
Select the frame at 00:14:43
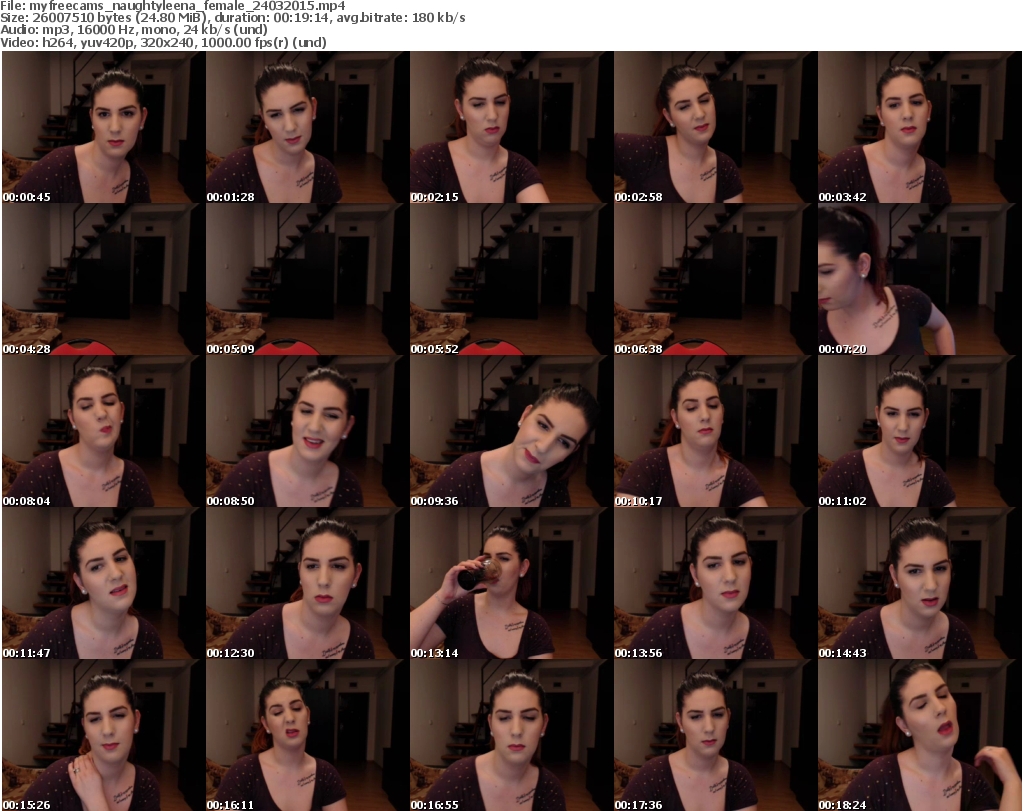click(x=920, y=583)
